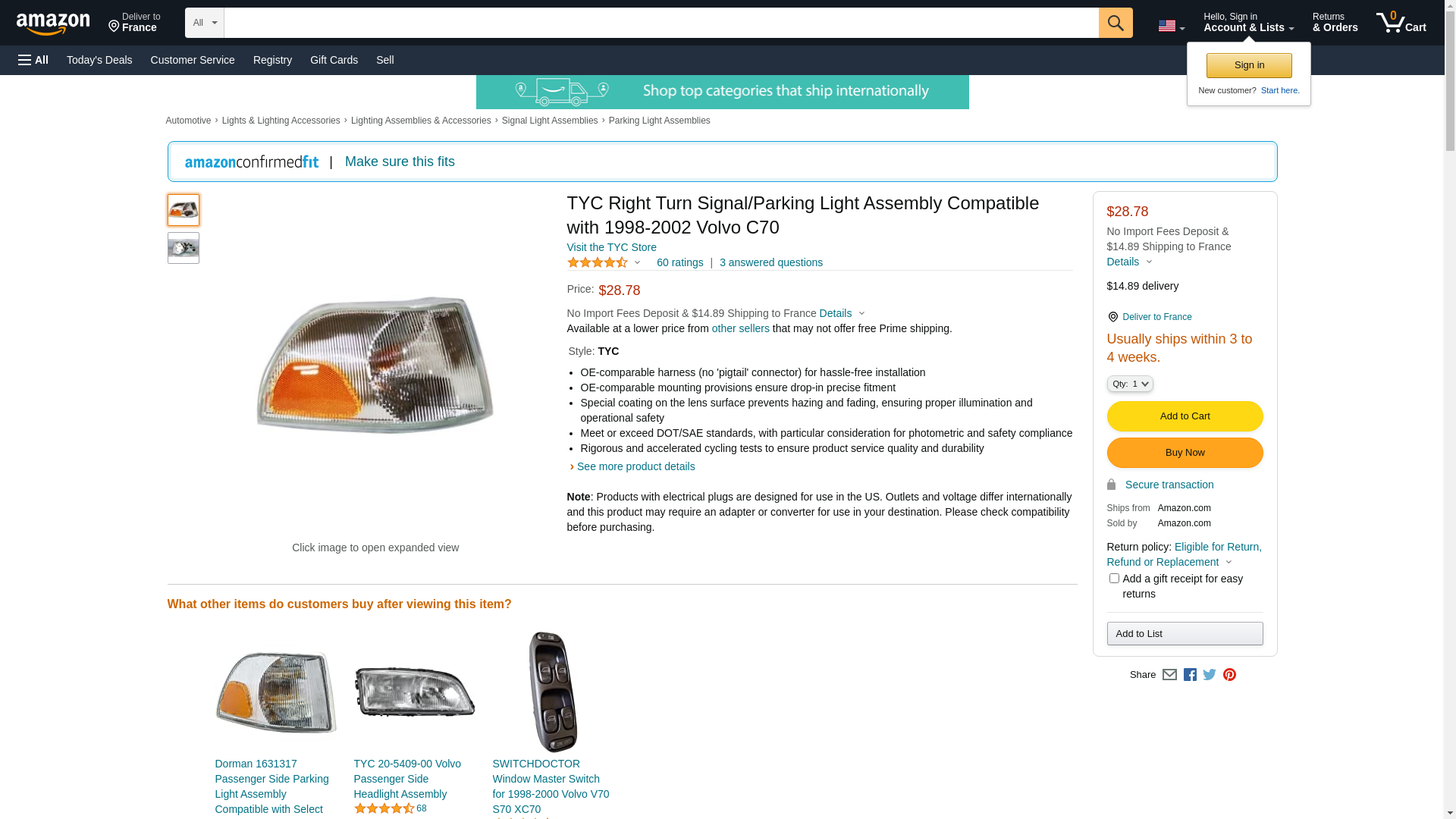Viewport: 1456px width, 819px height.
Task: Open the Visit the TYC Store link
Action: (x=611, y=247)
